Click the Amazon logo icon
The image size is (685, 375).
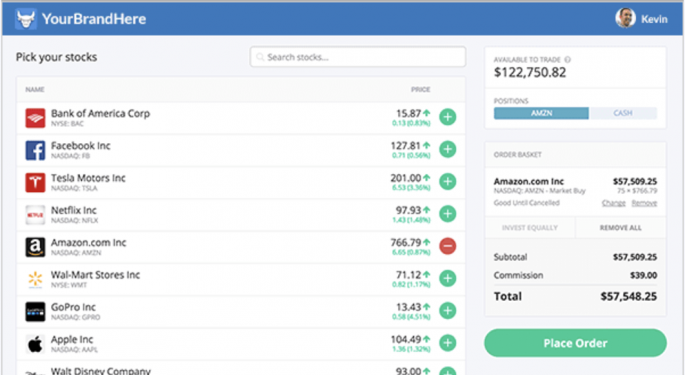pyautogui.click(x=35, y=247)
